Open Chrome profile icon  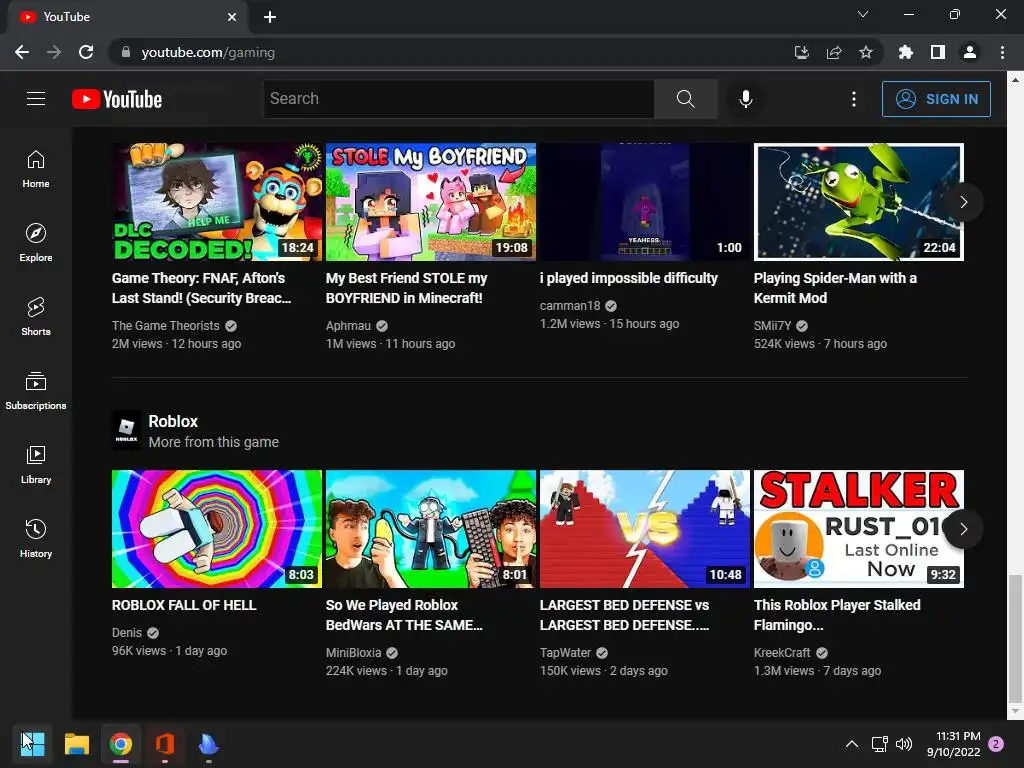(970, 52)
